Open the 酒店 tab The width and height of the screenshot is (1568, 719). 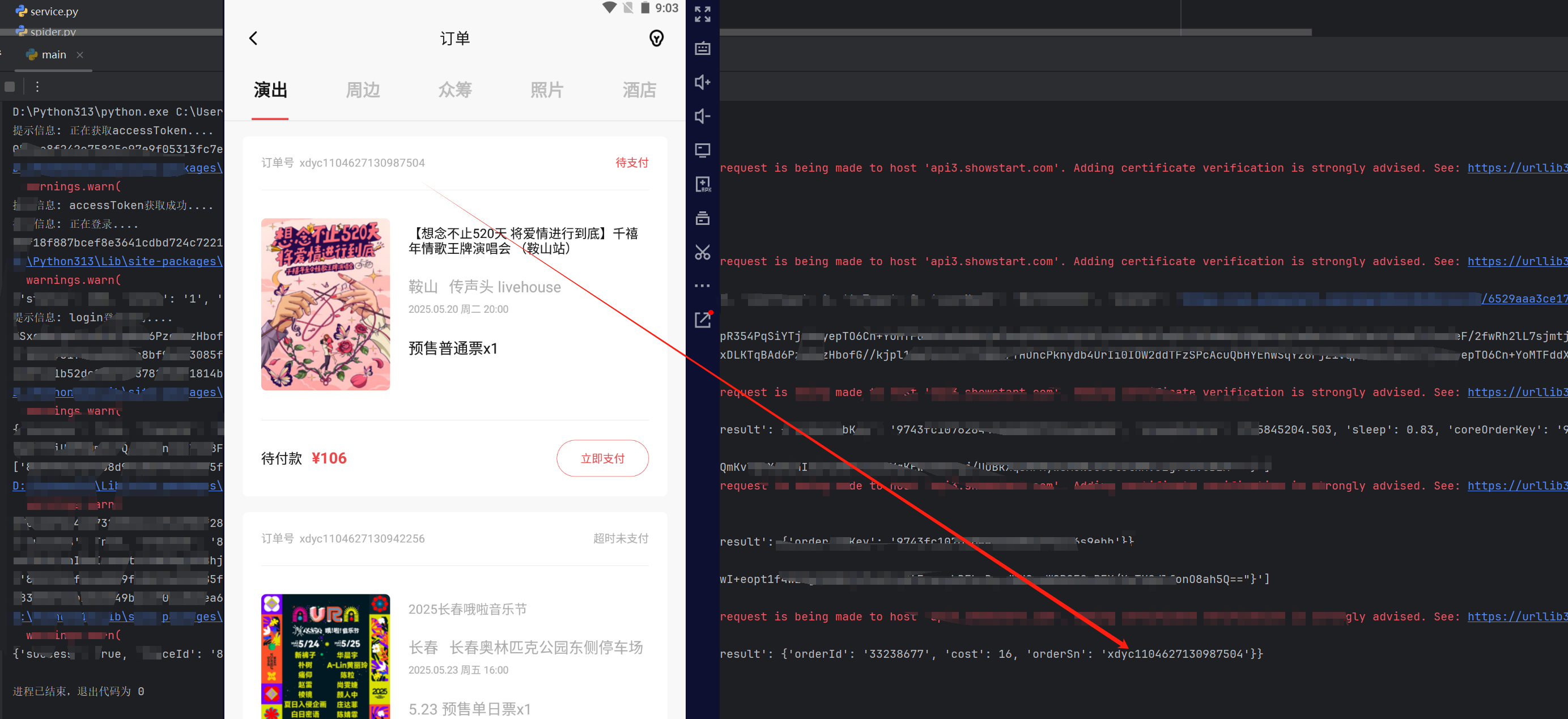point(639,90)
